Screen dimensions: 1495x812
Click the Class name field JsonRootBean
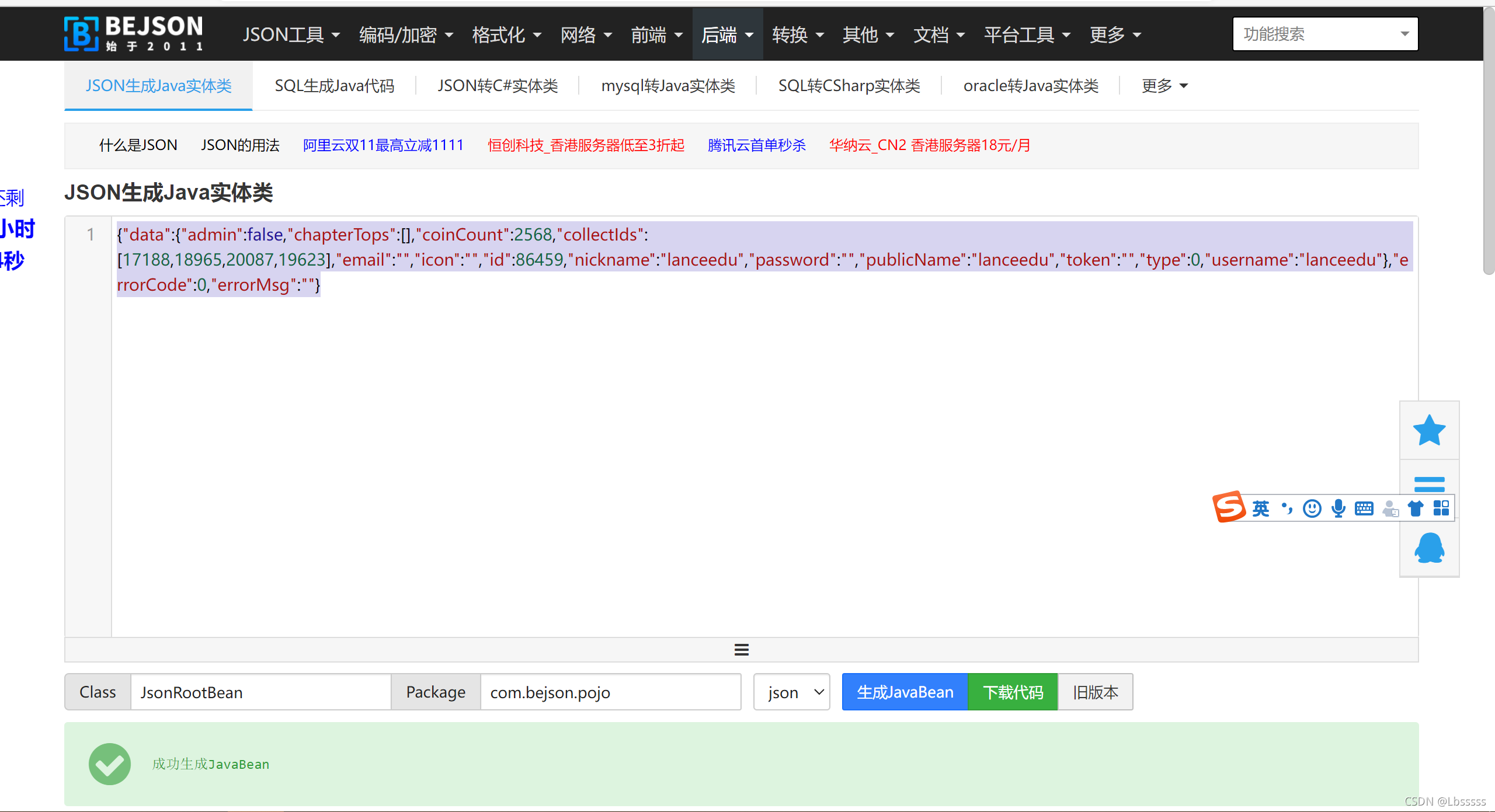(260, 692)
